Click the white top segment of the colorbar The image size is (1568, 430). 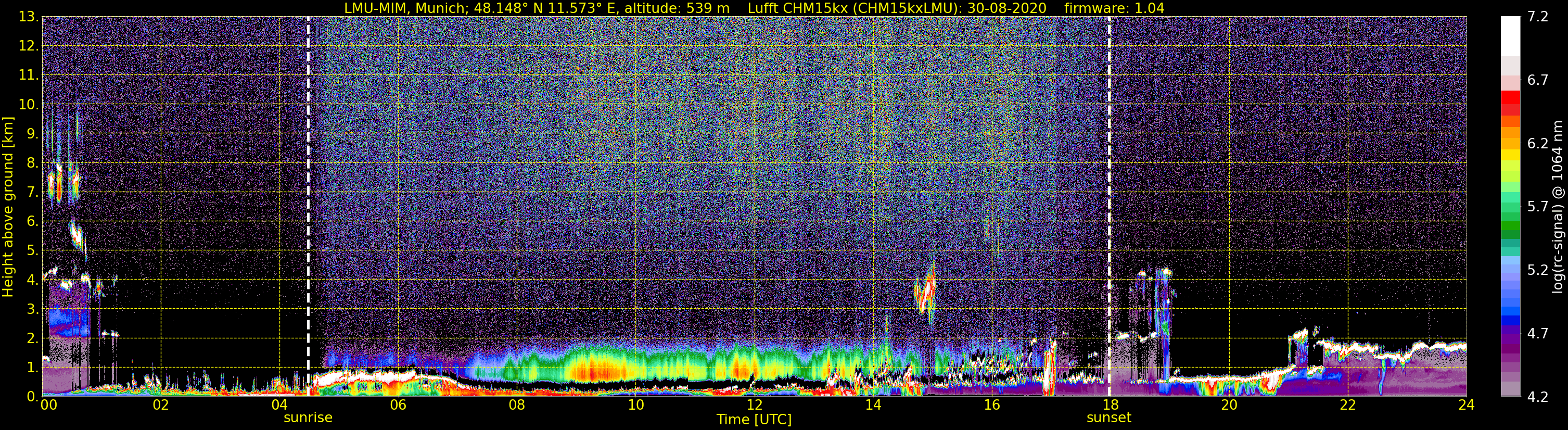pos(1510,36)
